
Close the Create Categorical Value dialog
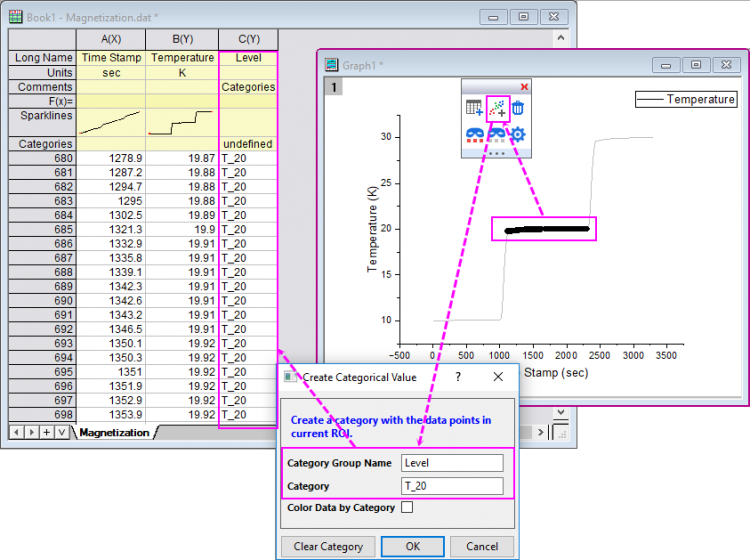pos(498,377)
